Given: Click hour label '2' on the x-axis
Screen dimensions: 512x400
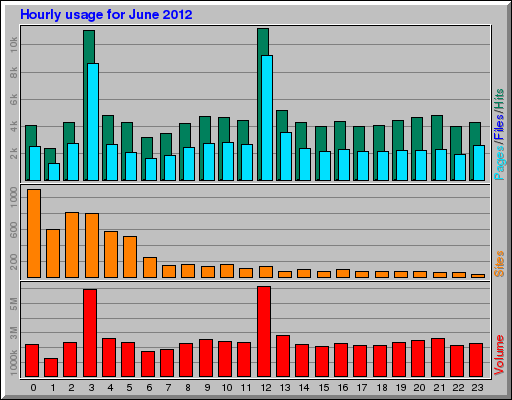Looking at the screenshot, I should click(x=72, y=388).
